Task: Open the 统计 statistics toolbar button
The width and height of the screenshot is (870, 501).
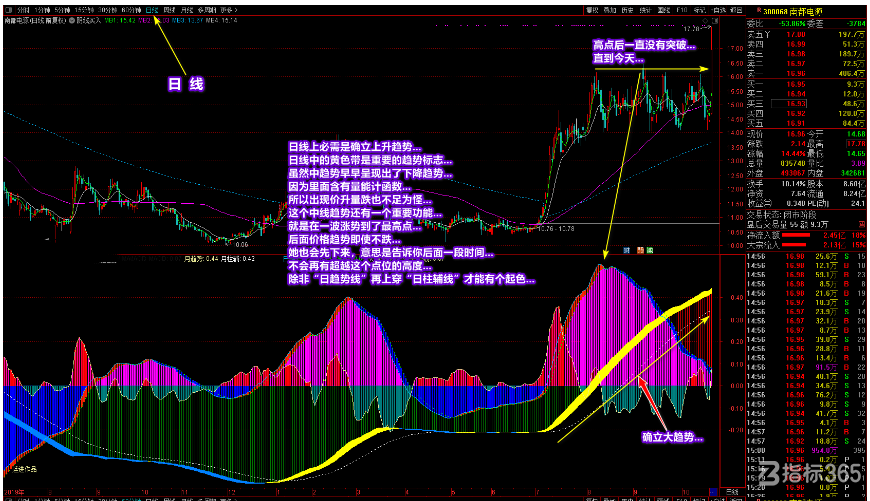Action: click(646, 10)
